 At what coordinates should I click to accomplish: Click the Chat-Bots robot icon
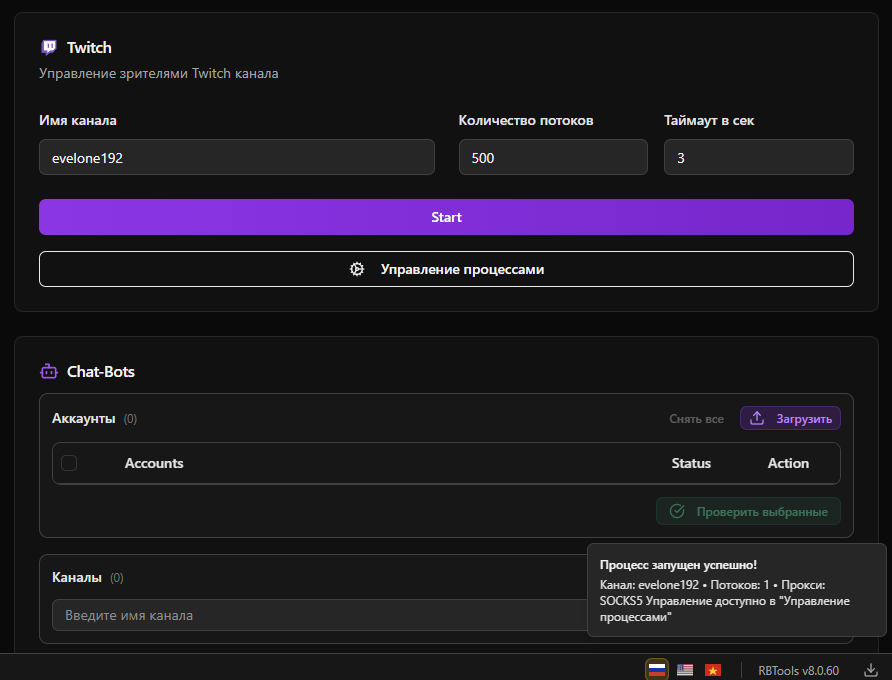pyautogui.click(x=49, y=371)
